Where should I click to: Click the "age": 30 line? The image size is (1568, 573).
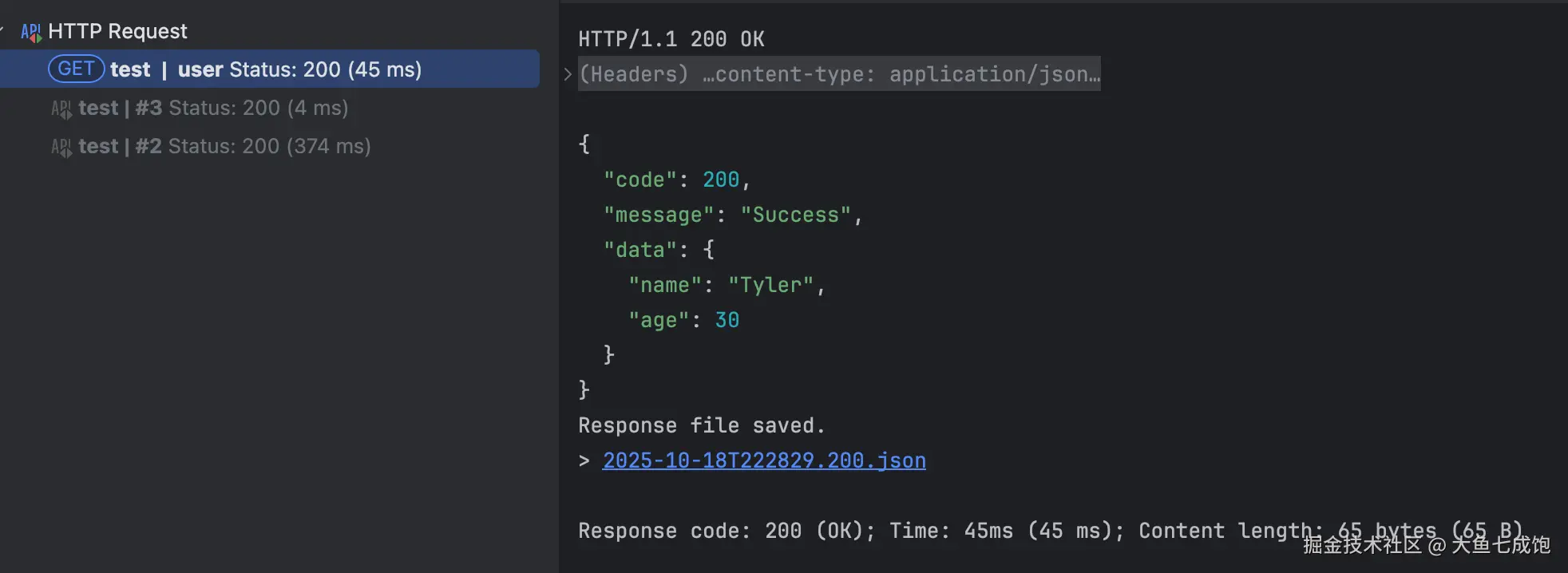click(x=683, y=320)
